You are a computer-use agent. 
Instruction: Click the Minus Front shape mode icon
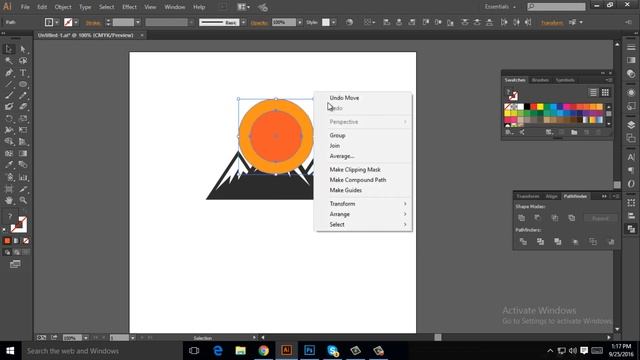(538, 218)
